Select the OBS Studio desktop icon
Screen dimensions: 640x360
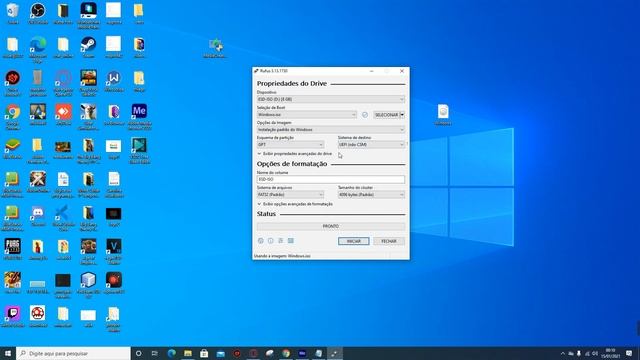pyautogui.click(x=38, y=13)
